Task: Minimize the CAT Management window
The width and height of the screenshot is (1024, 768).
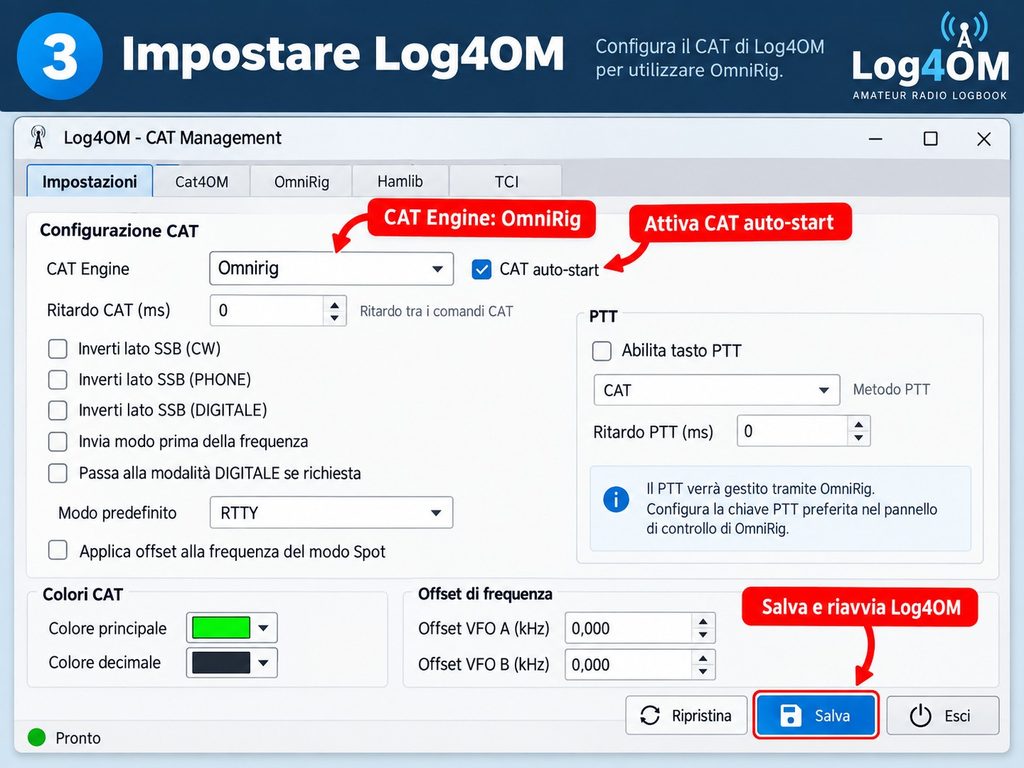Action: [876, 138]
